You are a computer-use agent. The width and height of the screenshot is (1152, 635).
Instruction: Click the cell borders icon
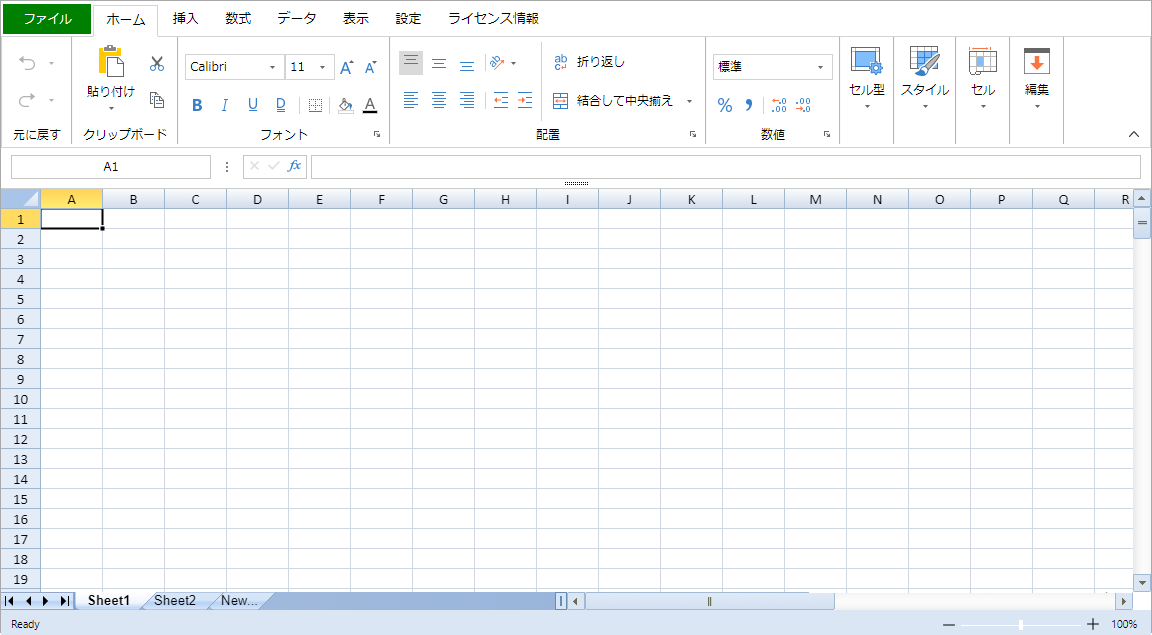click(315, 105)
